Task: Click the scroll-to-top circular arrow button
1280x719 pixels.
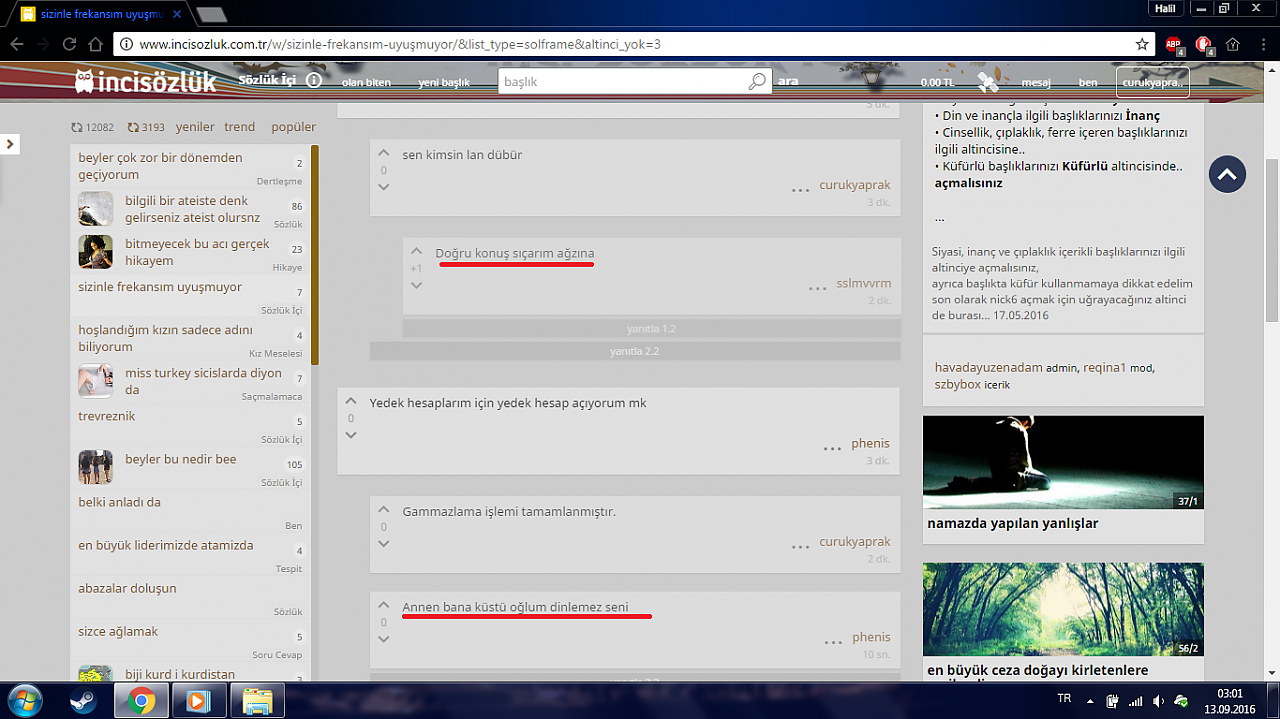Action: (1227, 174)
